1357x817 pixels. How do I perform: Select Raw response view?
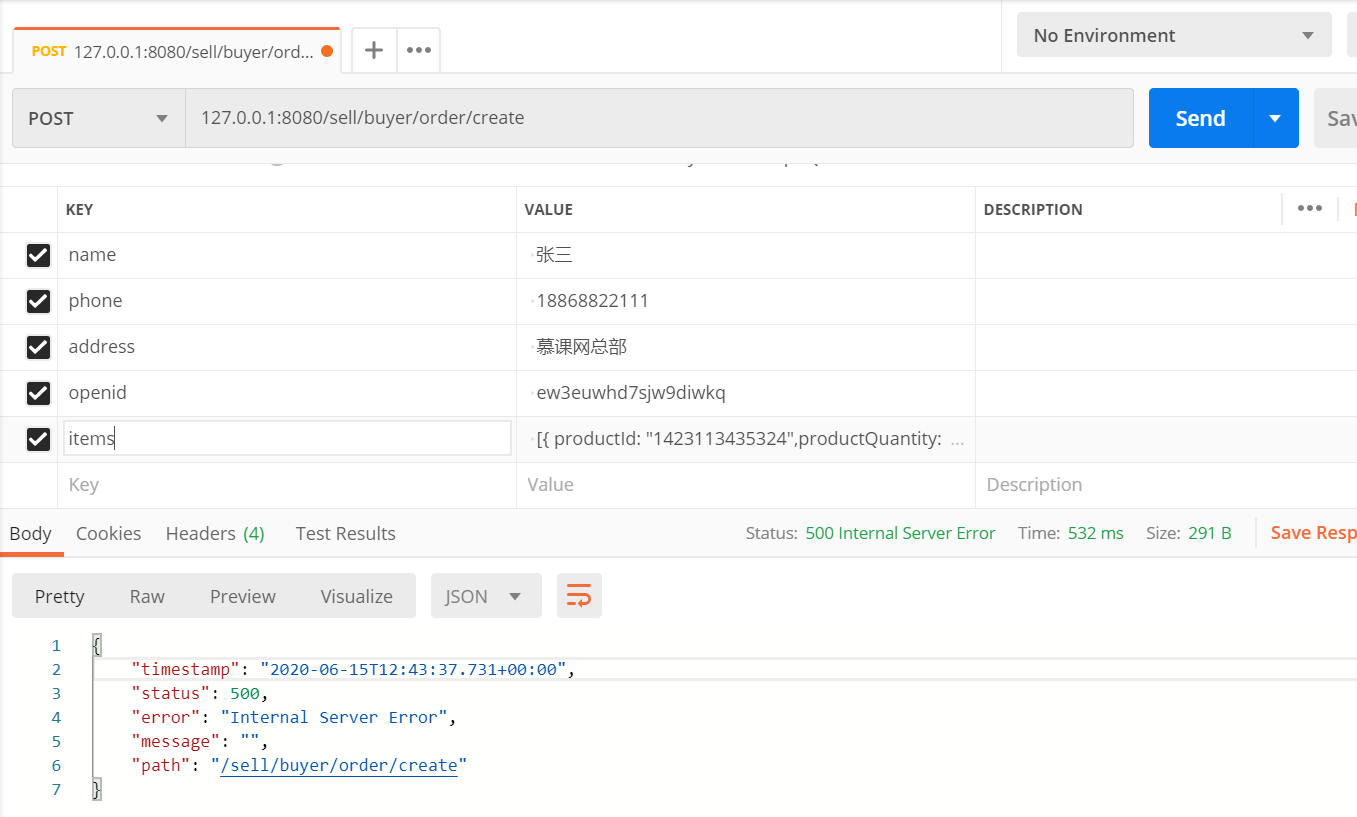click(x=147, y=596)
